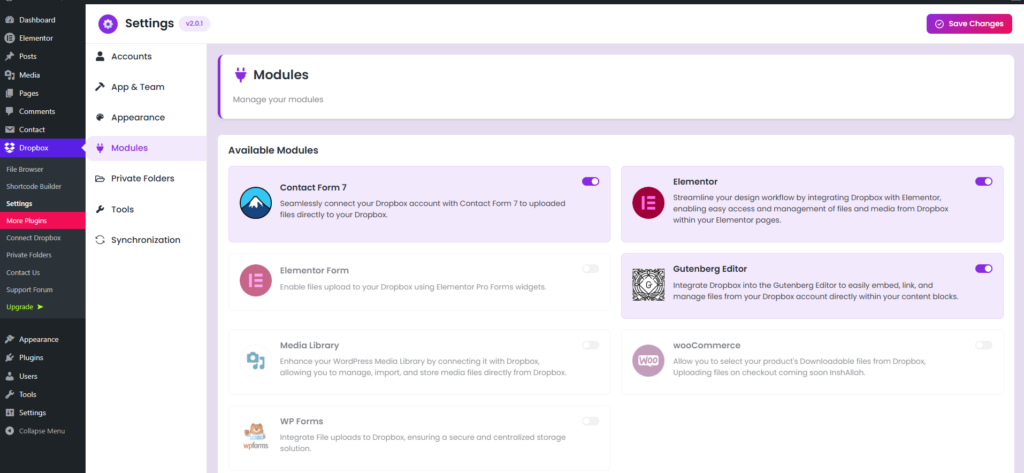This screenshot has height=473, width=1024.
Task: Click the Appearance paintbrush icon in admin menu
Action: (10, 340)
